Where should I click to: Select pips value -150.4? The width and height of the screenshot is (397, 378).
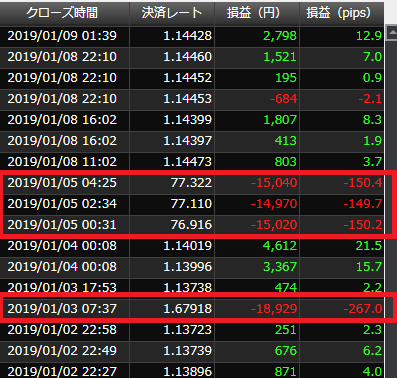pyautogui.click(x=363, y=182)
